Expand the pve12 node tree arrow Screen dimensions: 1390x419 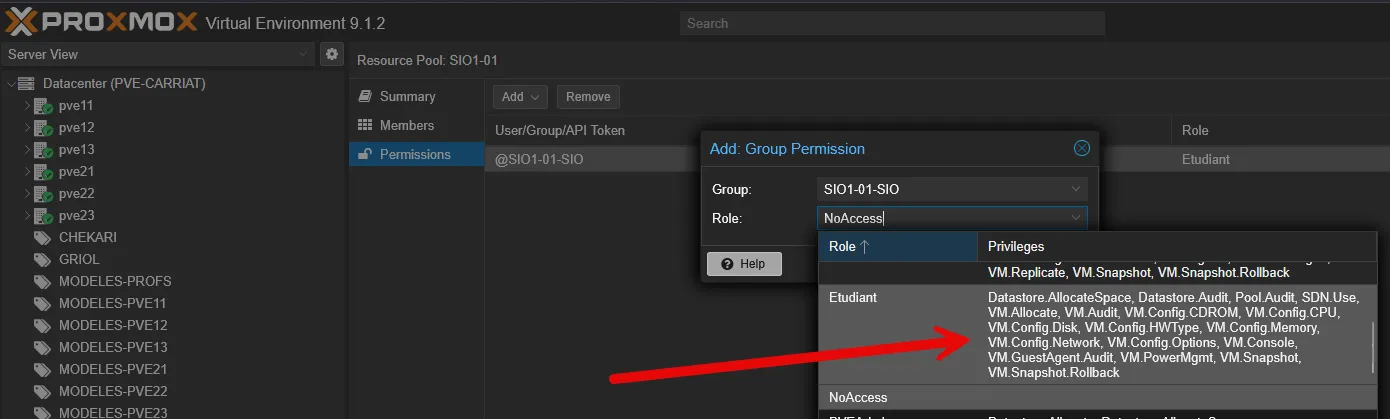pos(28,128)
